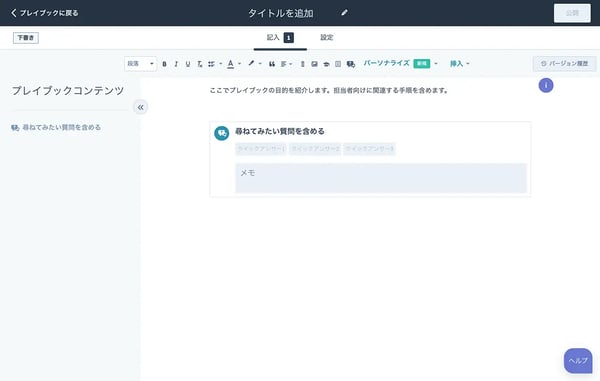Open the text color picker
The width and height of the screenshot is (600, 381).
point(234,64)
